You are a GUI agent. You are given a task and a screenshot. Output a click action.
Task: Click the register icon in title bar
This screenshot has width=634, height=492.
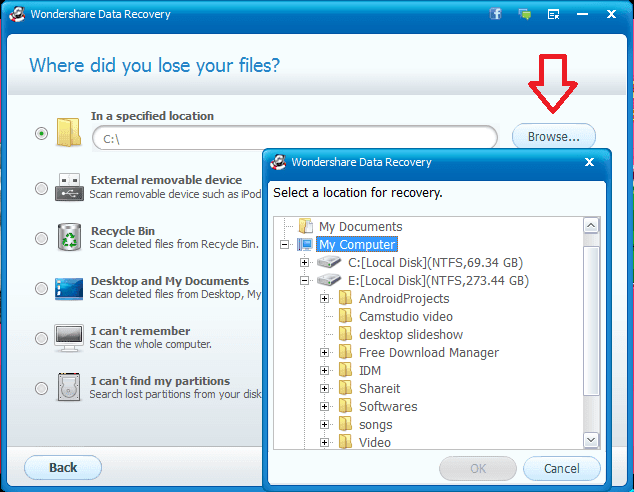tap(553, 15)
